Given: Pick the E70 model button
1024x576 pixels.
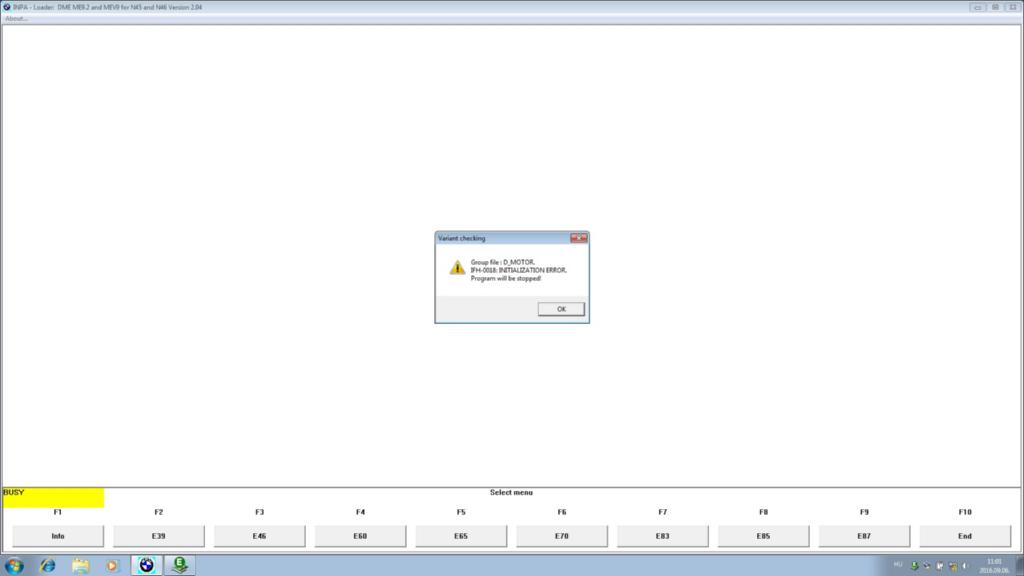Looking at the screenshot, I should pos(562,536).
